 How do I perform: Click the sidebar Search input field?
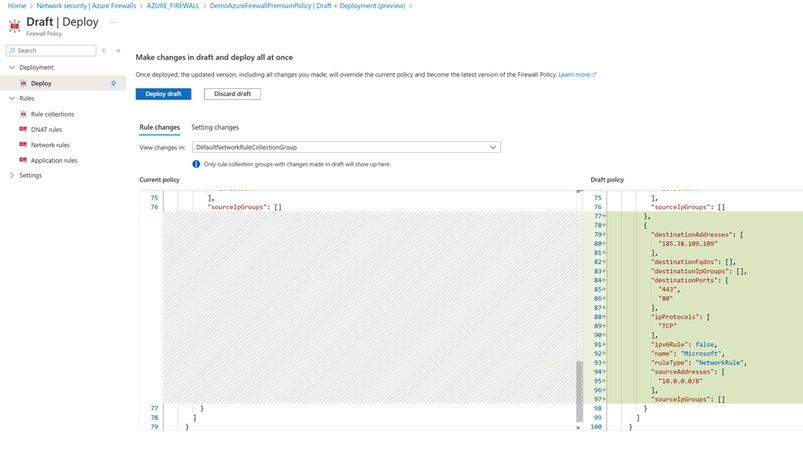click(x=51, y=51)
